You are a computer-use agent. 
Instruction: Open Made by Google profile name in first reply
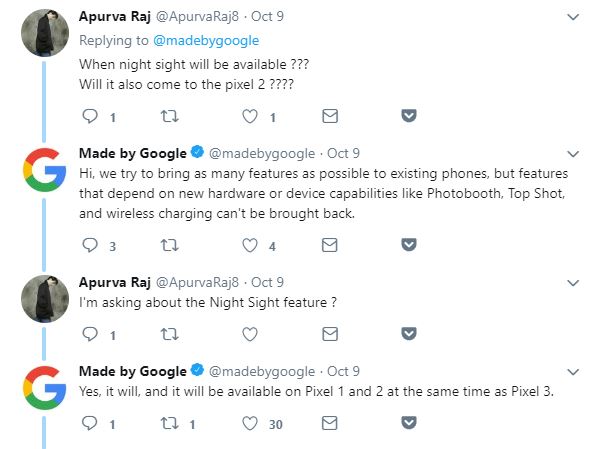coord(132,153)
